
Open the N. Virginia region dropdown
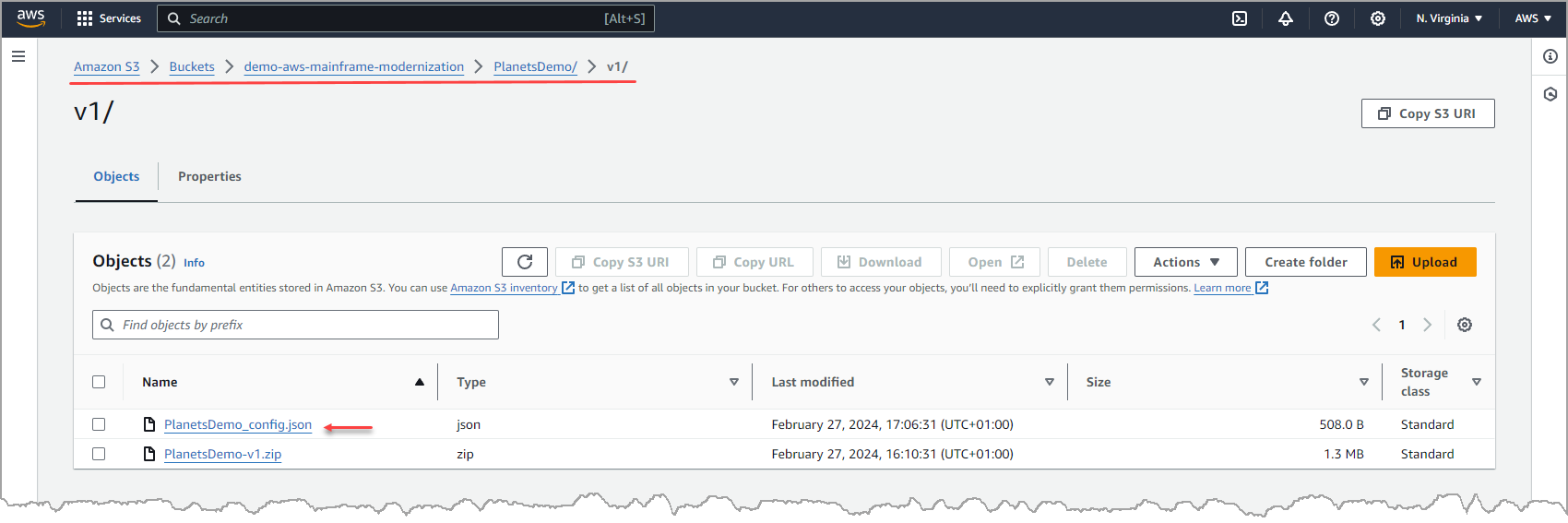click(1449, 18)
